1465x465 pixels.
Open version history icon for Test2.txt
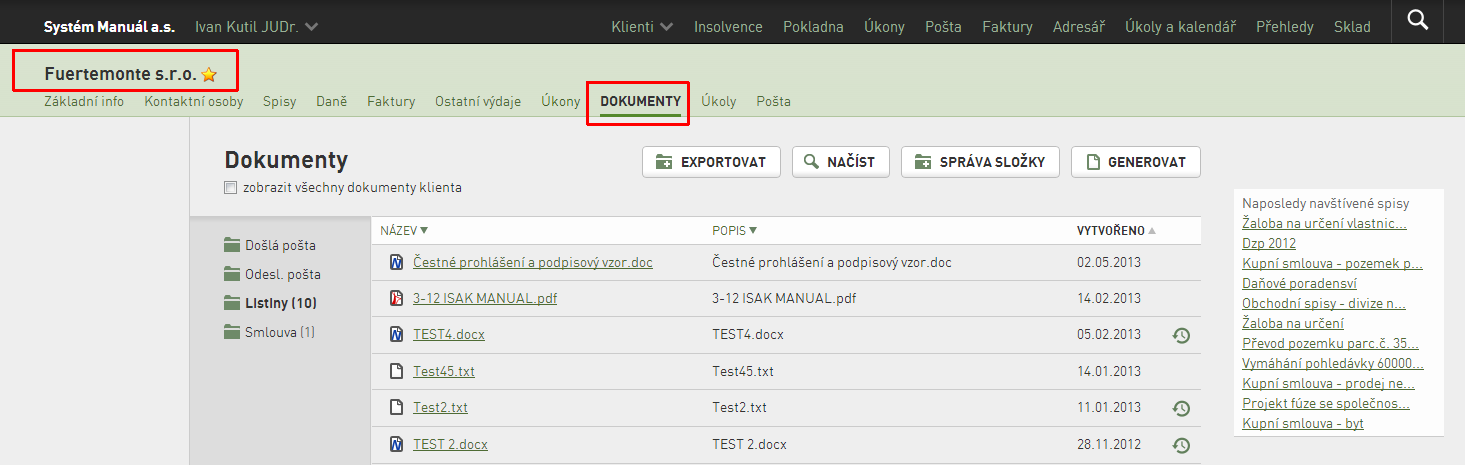pos(1181,408)
